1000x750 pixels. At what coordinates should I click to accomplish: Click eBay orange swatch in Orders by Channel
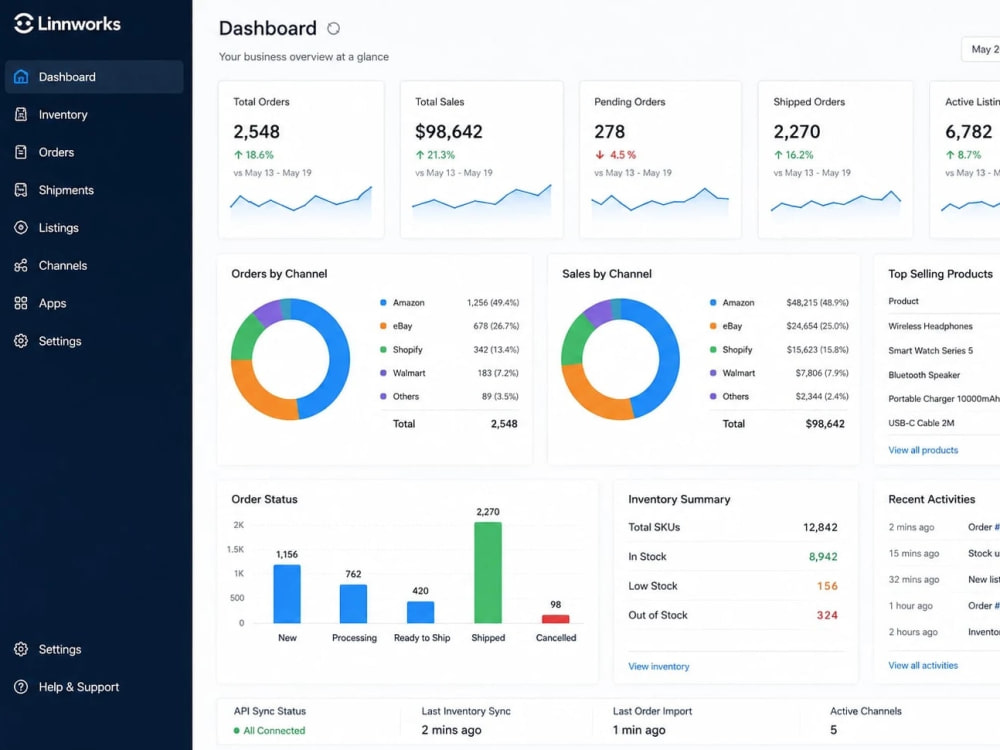click(383, 326)
